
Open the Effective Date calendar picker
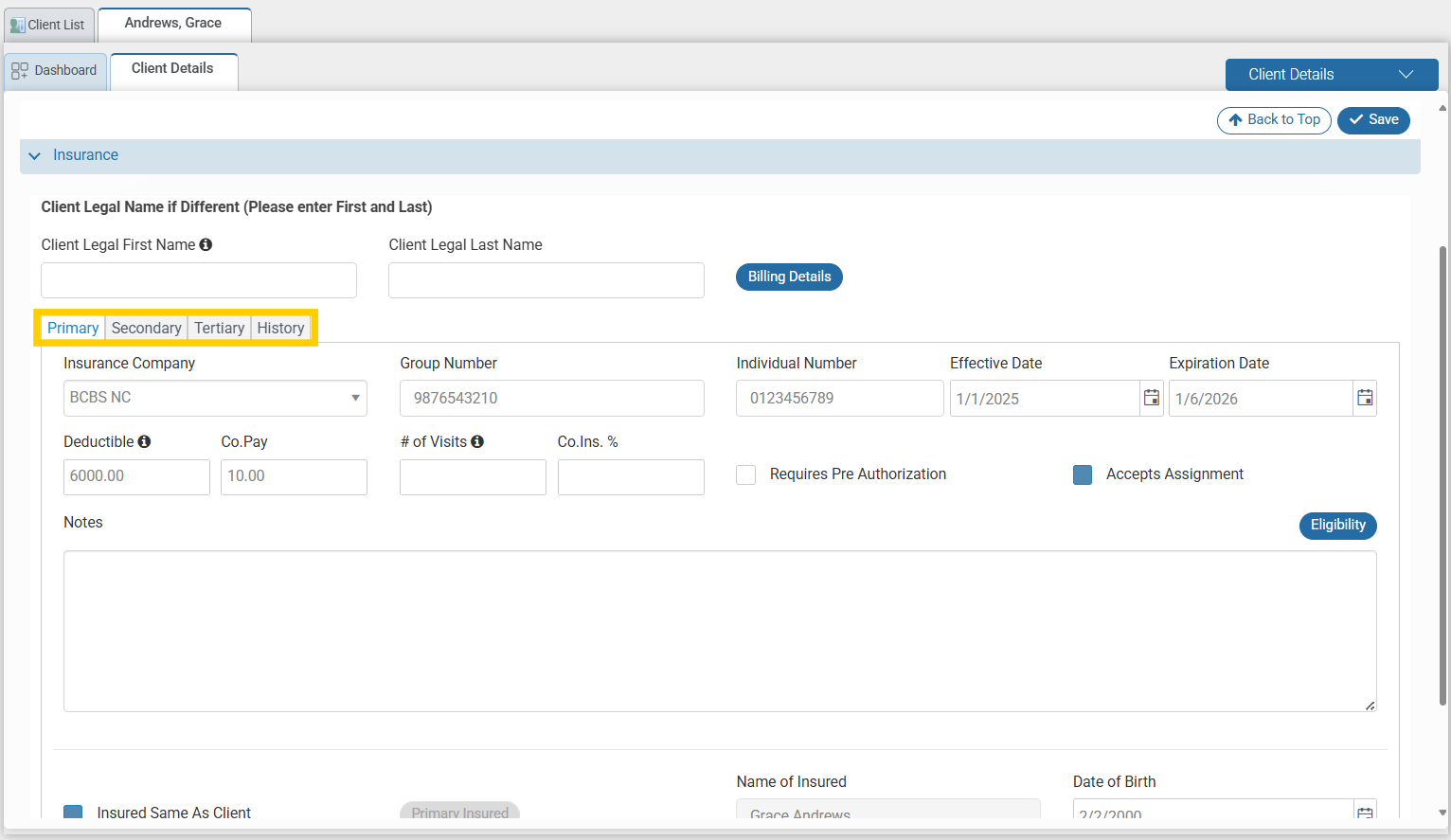click(x=1151, y=398)
